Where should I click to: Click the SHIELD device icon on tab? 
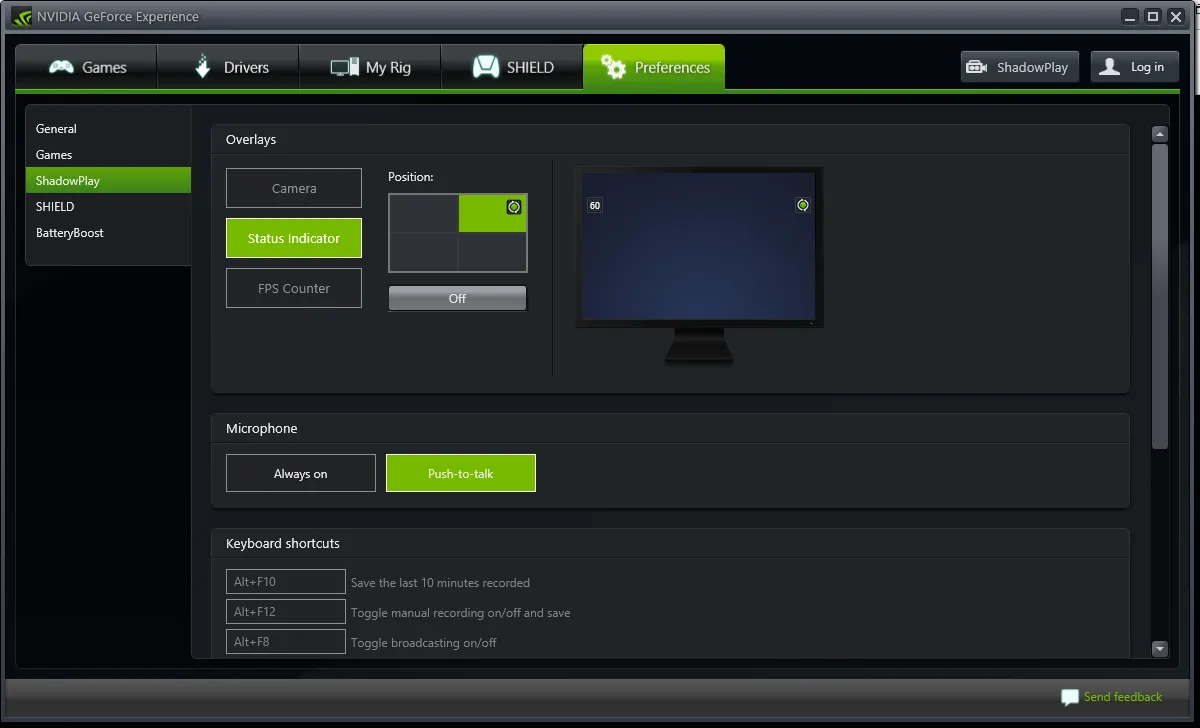tap(486, 67)
